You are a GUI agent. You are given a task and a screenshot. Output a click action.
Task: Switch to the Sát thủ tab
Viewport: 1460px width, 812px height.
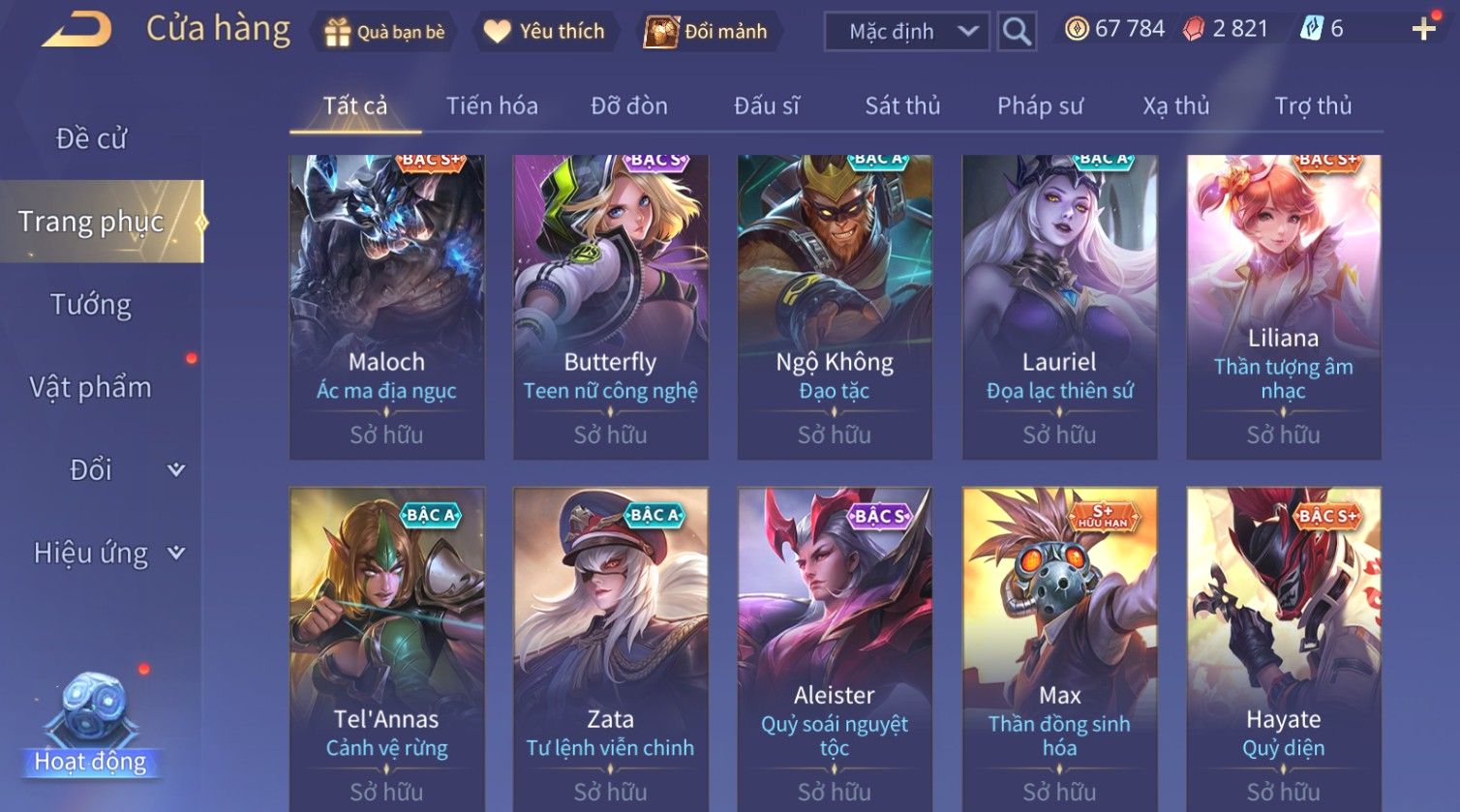(x=902, y=105)
